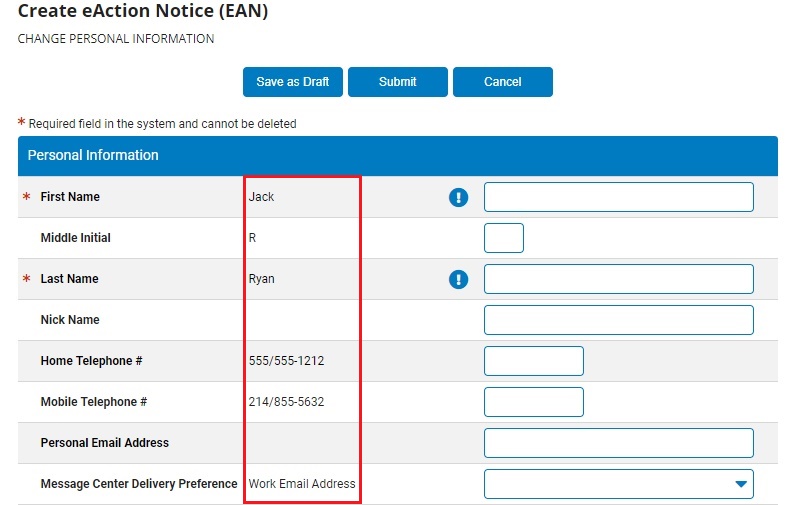Click the current Work Email Address value
795x505 pixels.
(x=302, y=484)
